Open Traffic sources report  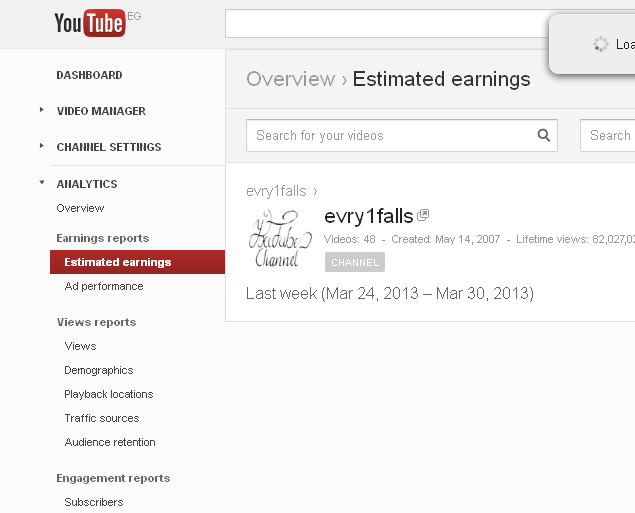click(x=102, y=418)
